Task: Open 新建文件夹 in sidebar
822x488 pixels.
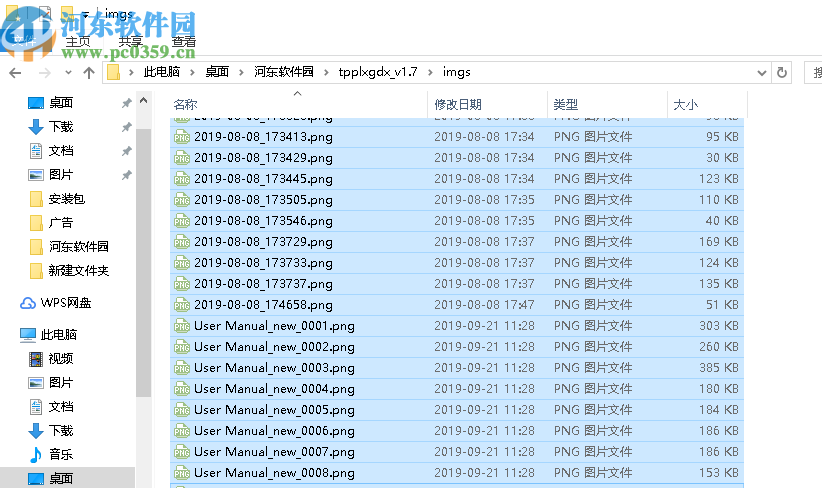Action: pyautogui.click(x=79, y=270)
